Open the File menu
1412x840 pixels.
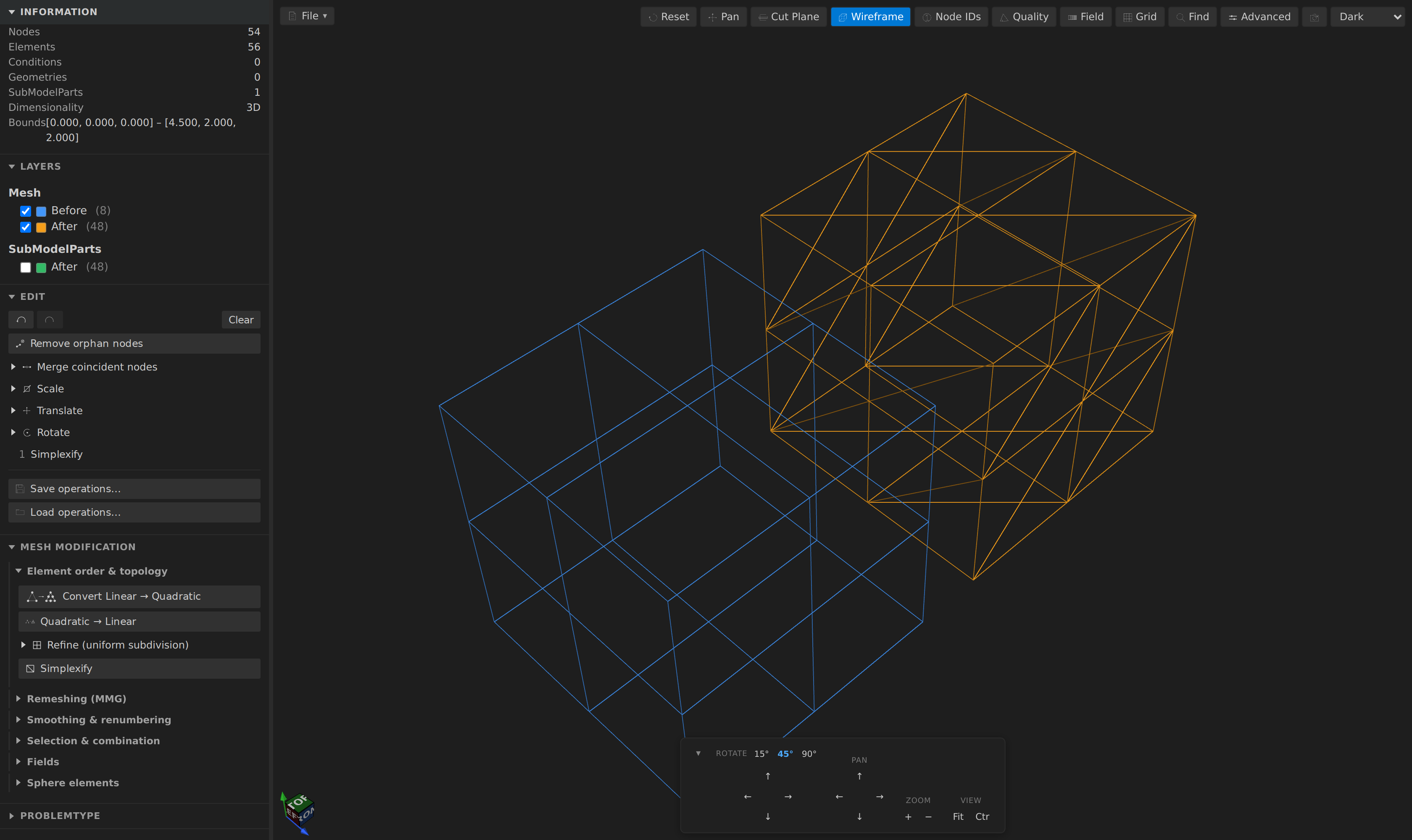pos(307,16)
